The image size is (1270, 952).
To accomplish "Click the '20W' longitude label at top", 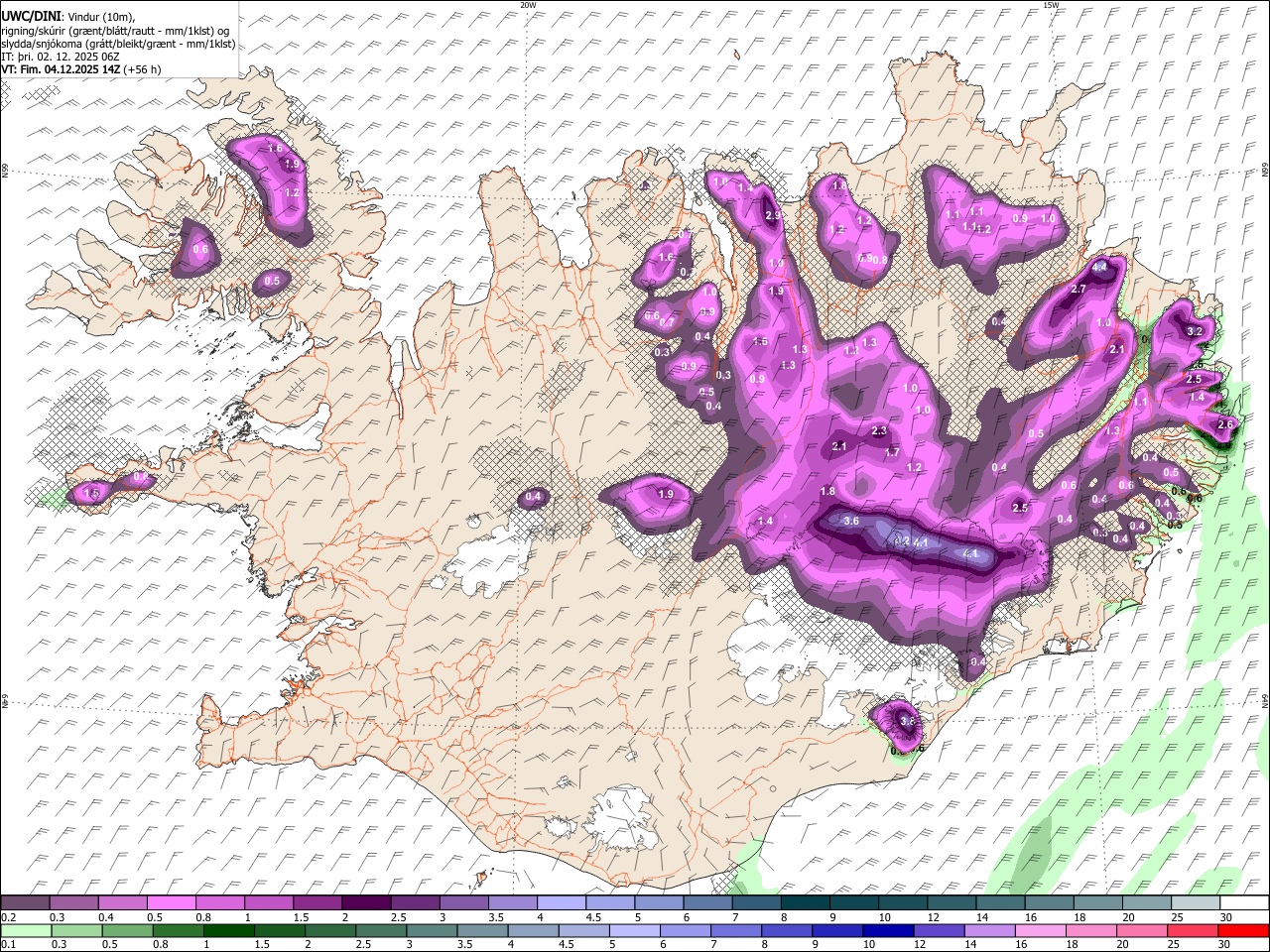I will [528, 4].
